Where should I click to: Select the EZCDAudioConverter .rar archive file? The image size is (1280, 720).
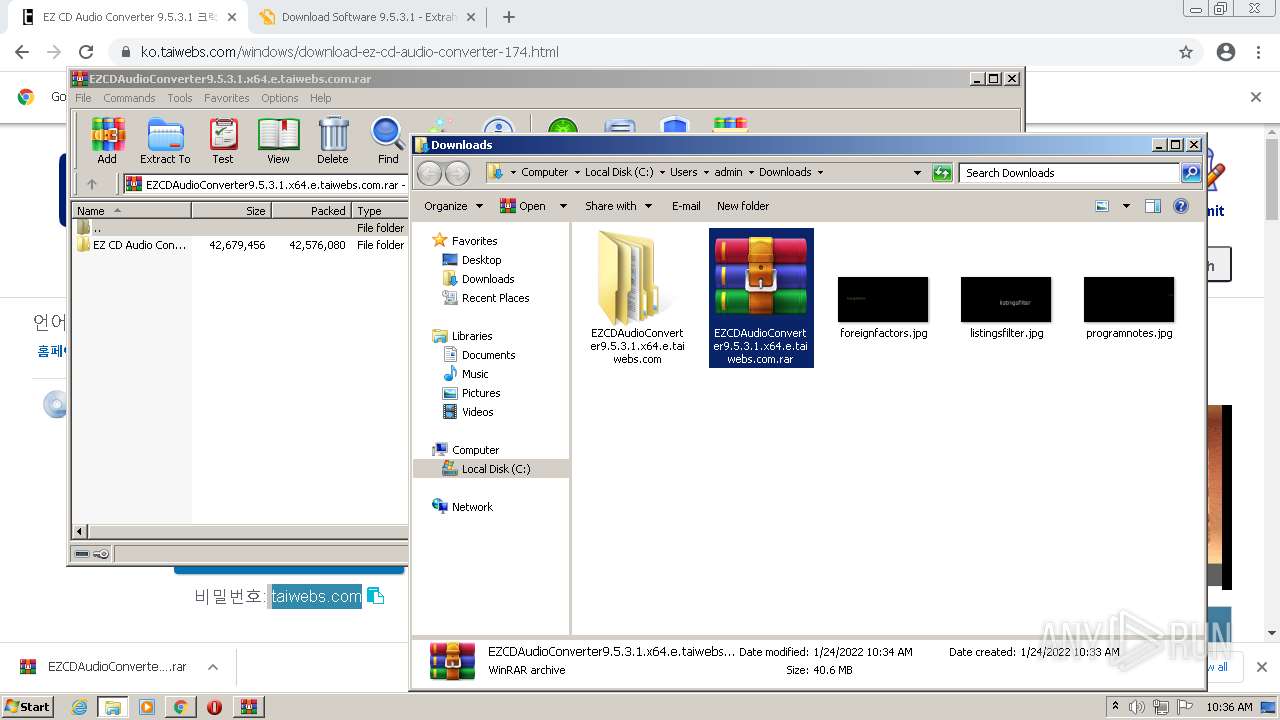tap(761, 297)
